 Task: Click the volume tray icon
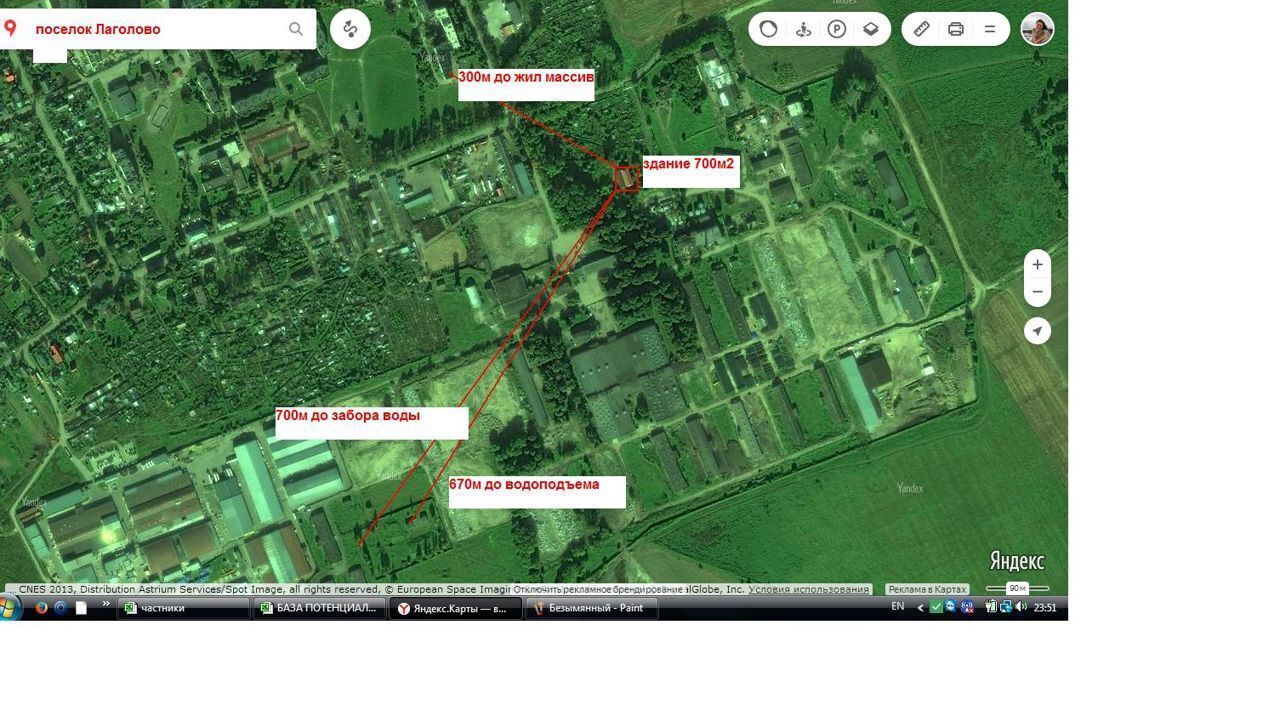click(1021, 607)
